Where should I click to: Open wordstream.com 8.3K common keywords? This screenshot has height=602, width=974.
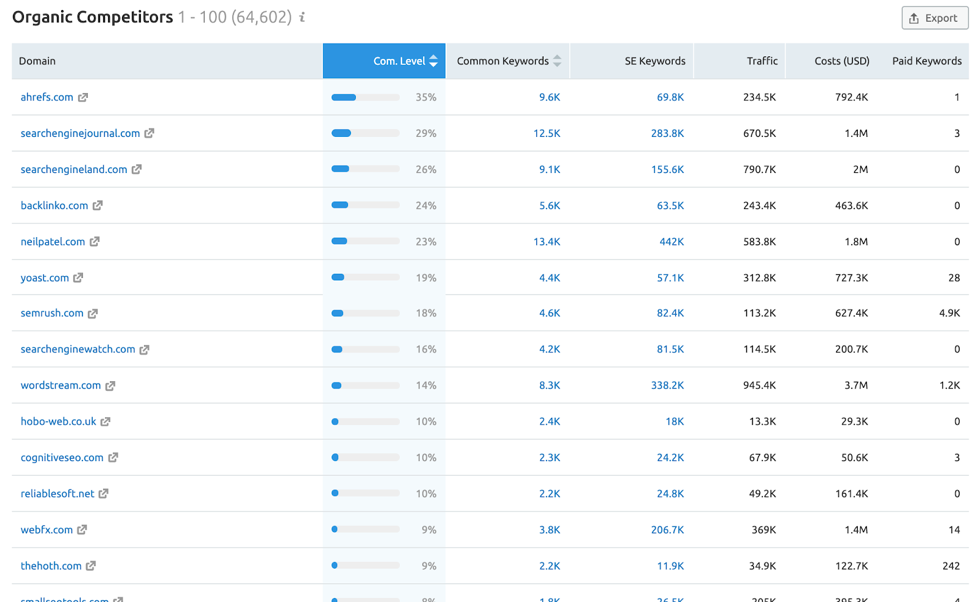click(549, 385)
